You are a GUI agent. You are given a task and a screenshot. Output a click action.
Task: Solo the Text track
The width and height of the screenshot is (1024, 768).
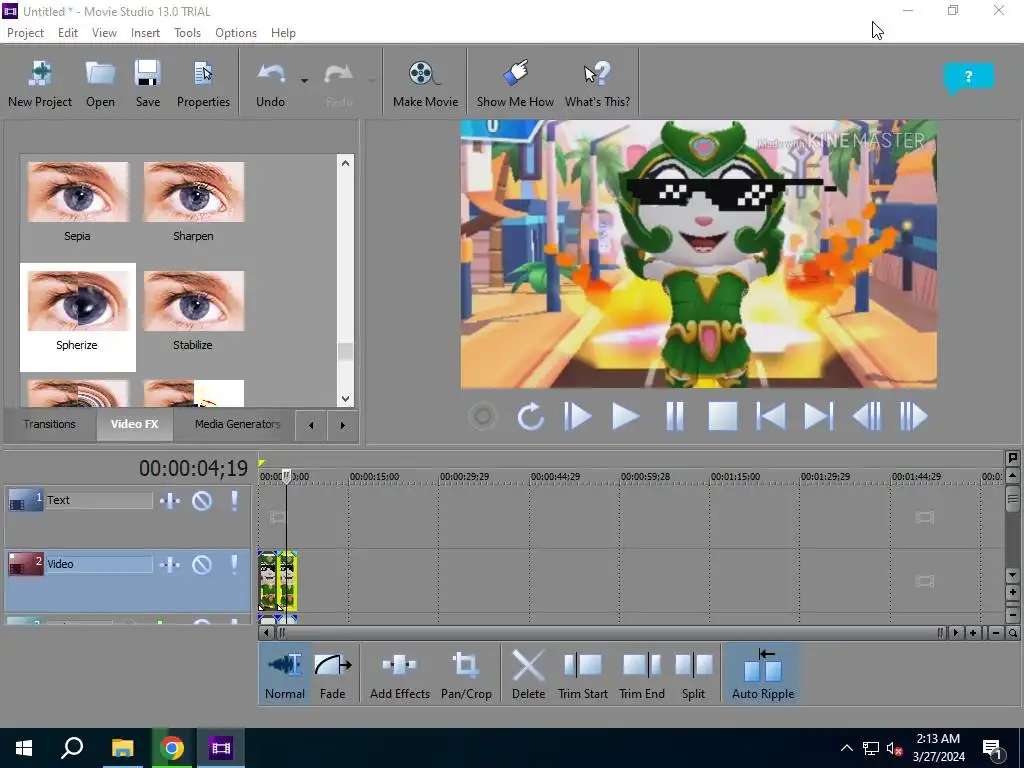click(234, 501)
